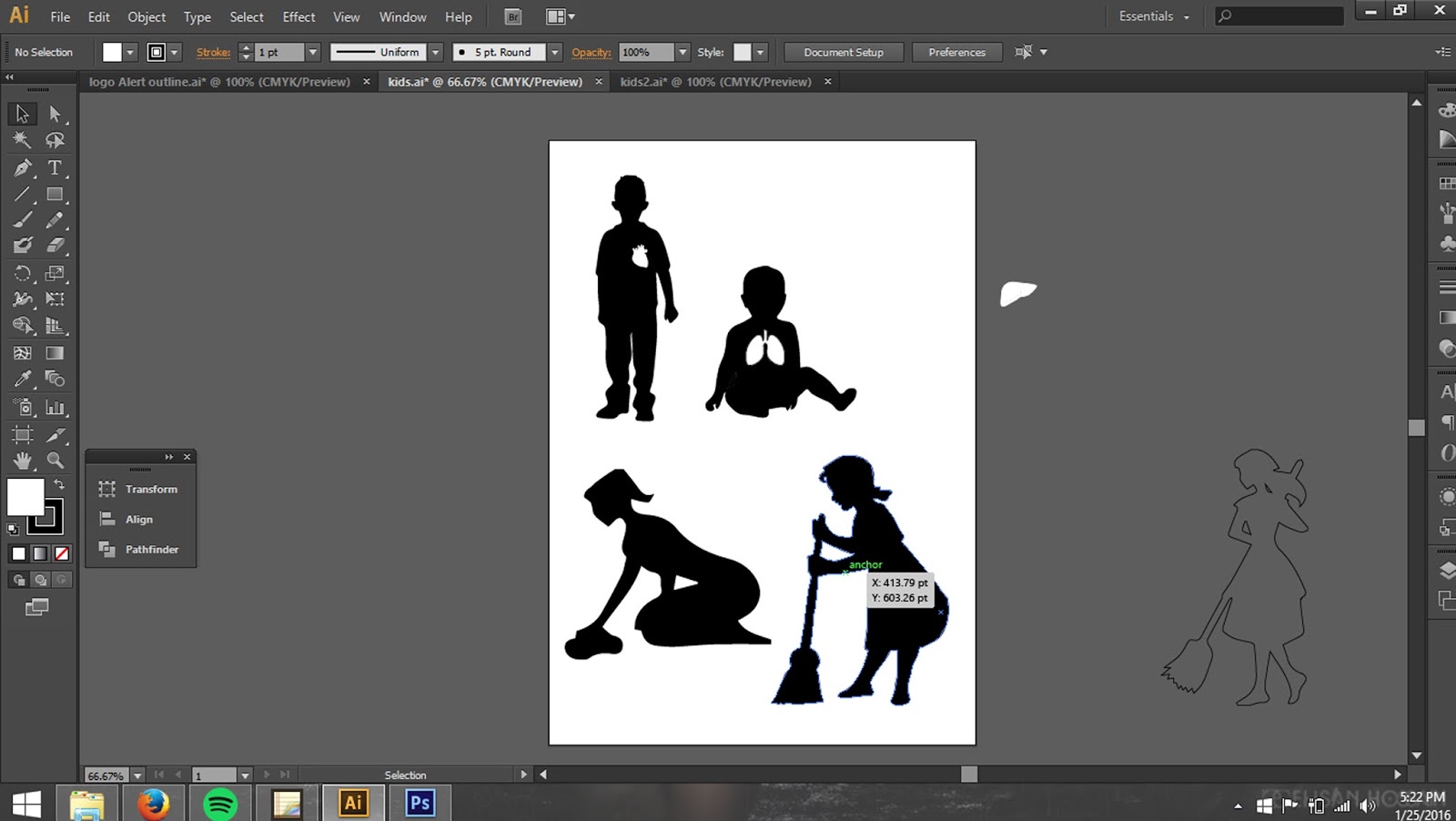Select the Shape Builder tool
The image size is (1456, 821).
point(23,325)
